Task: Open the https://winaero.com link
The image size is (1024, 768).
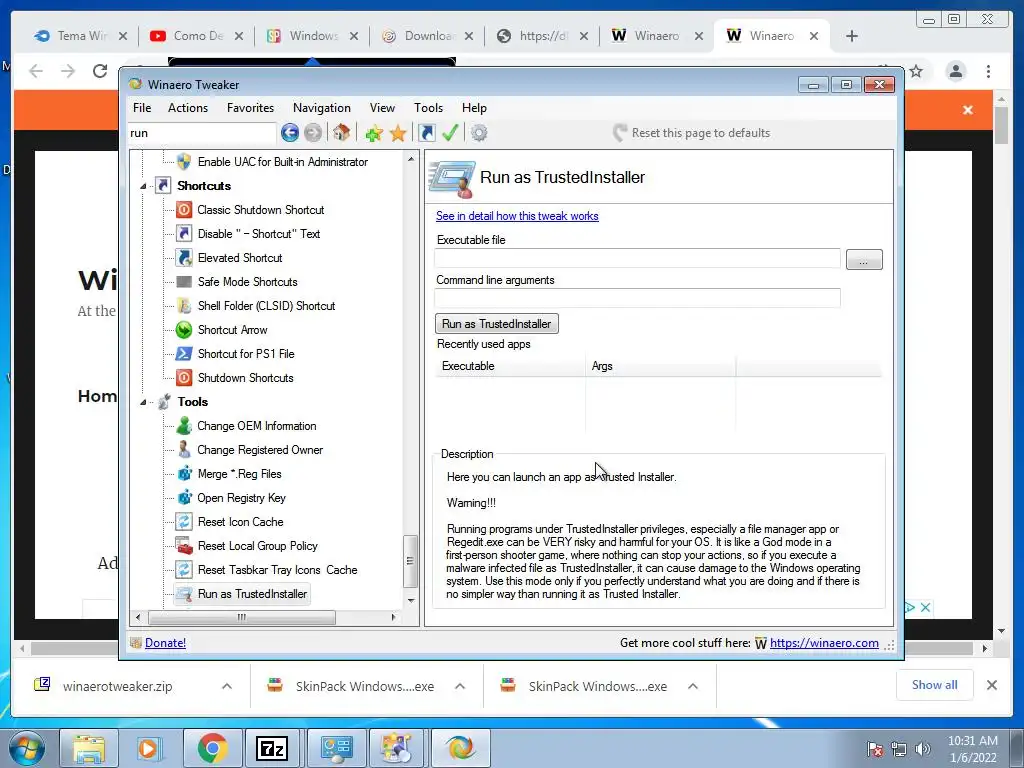Action: point(824,643)
